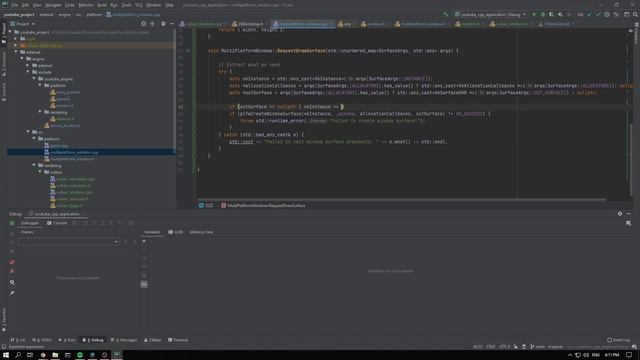640x360 pixels.
Task: Open the Structure side tool window tab
Action: click(x=4, y=64)
